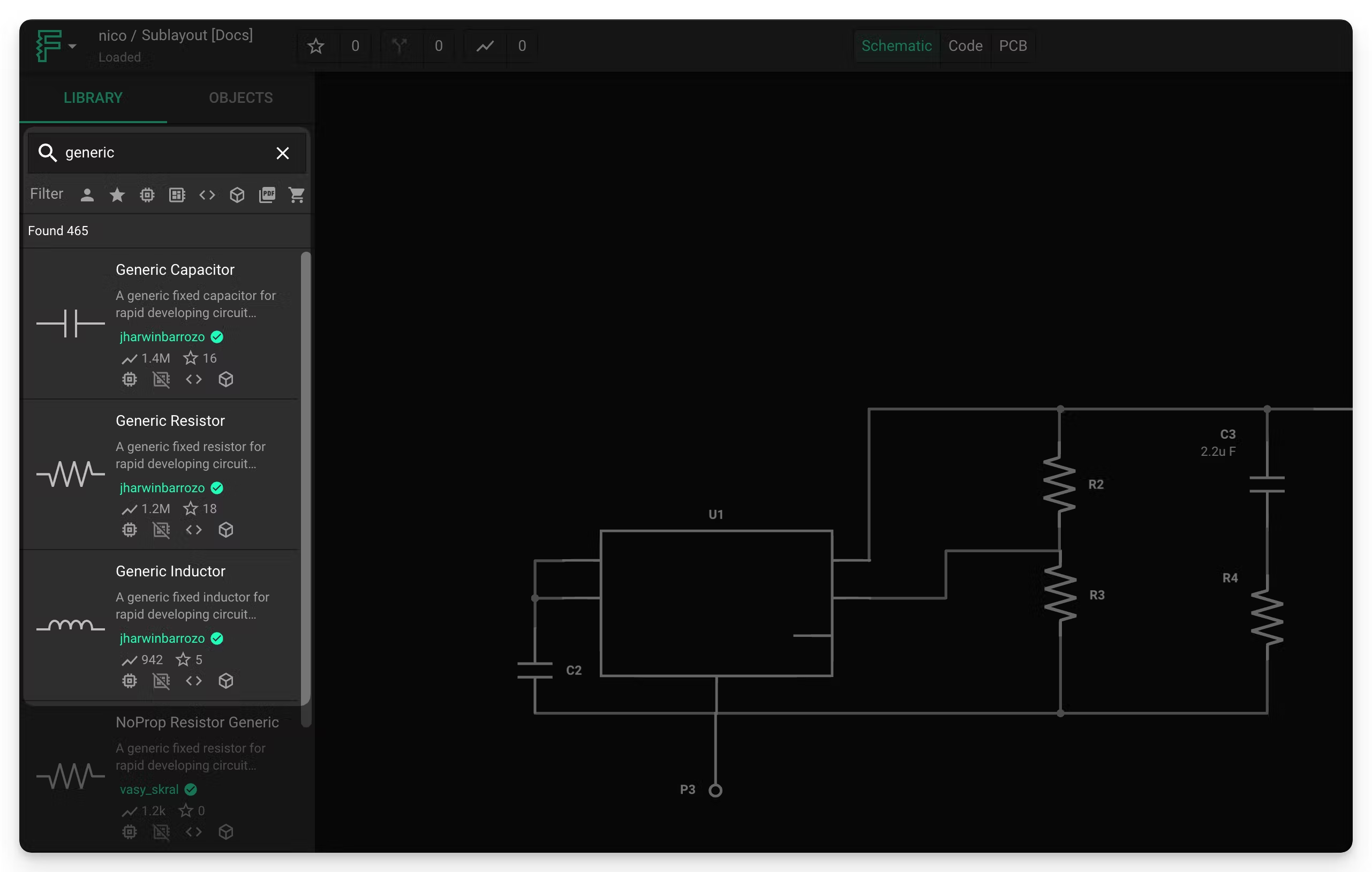
Task: Click Generic Resistor chip icon
Action: (130, 530)
